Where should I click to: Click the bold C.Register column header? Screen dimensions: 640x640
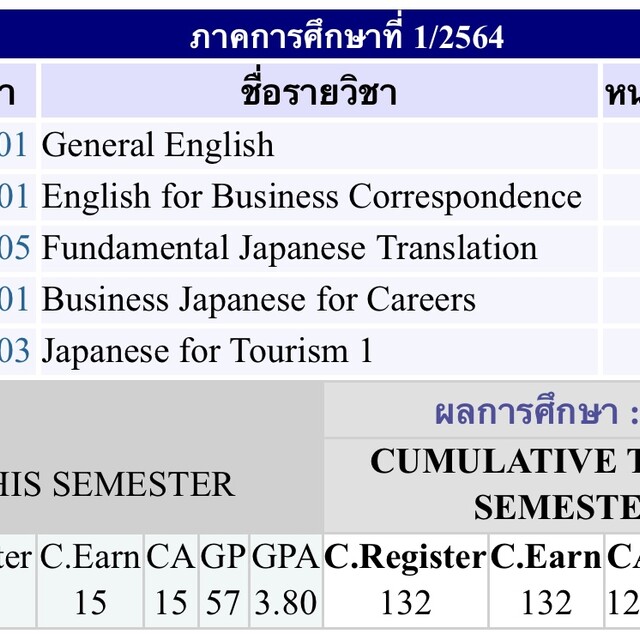tap(405, 558)
